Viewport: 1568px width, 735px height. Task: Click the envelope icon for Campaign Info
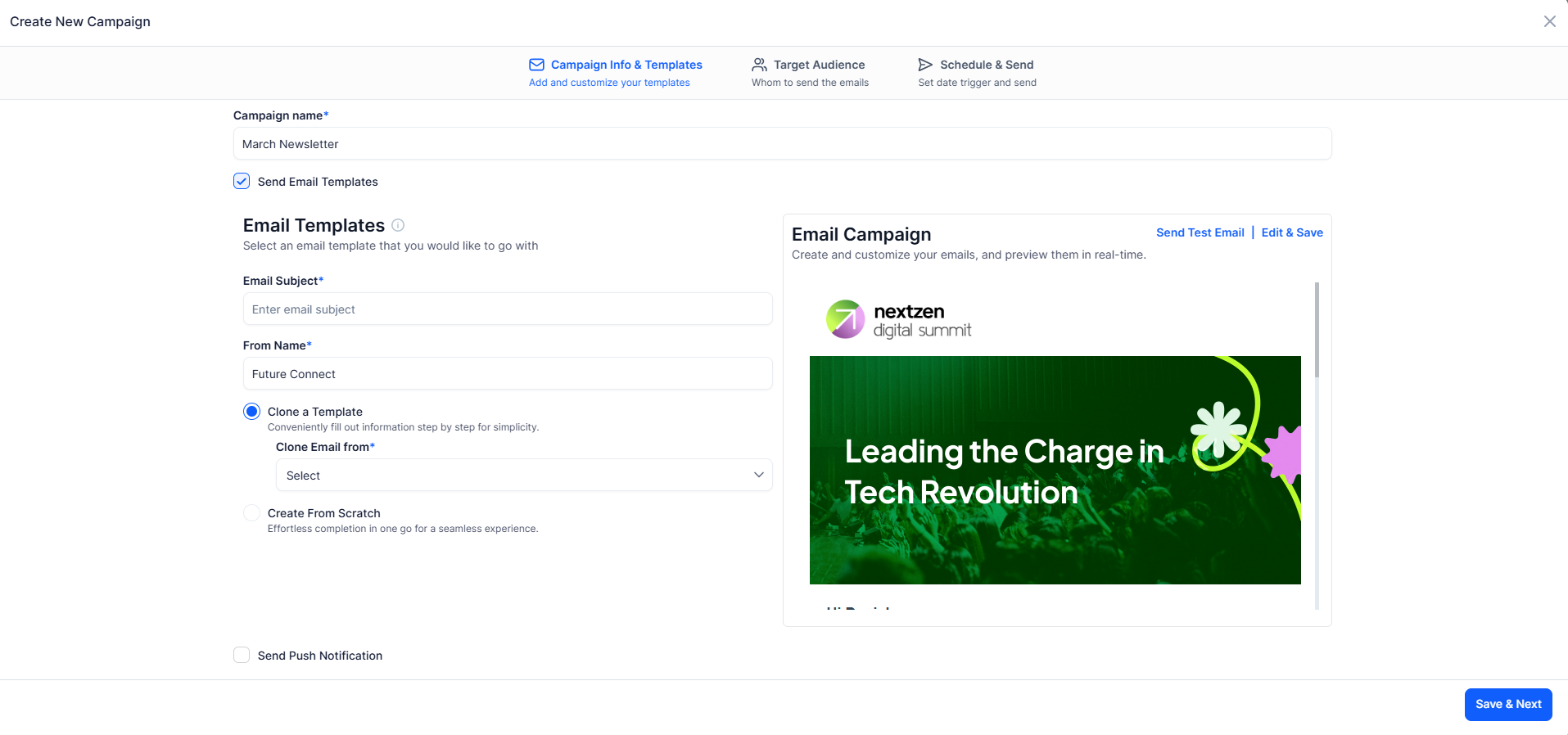click(536, 65)
